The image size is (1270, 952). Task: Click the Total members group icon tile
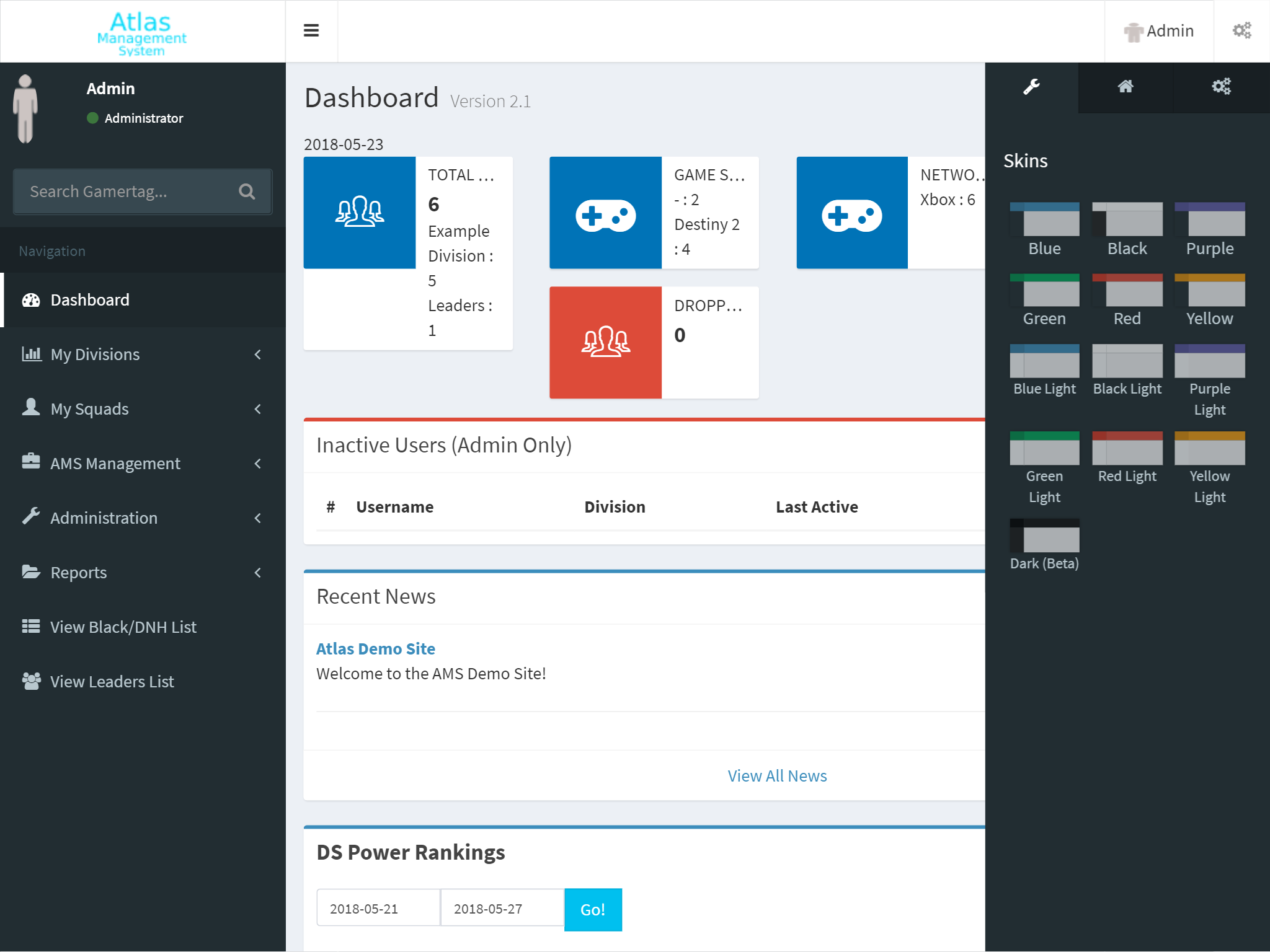(360, 213)
